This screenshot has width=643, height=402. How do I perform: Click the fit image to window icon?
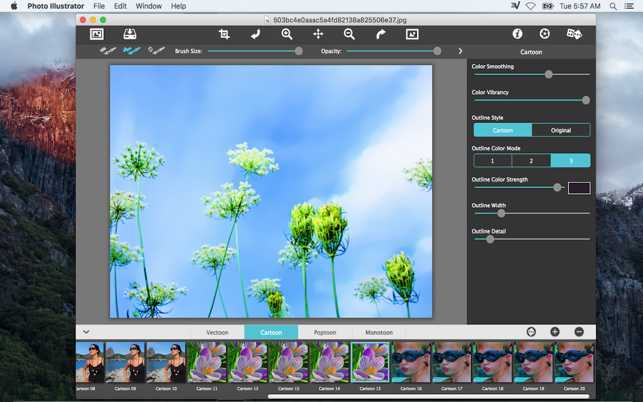(412, 34)
